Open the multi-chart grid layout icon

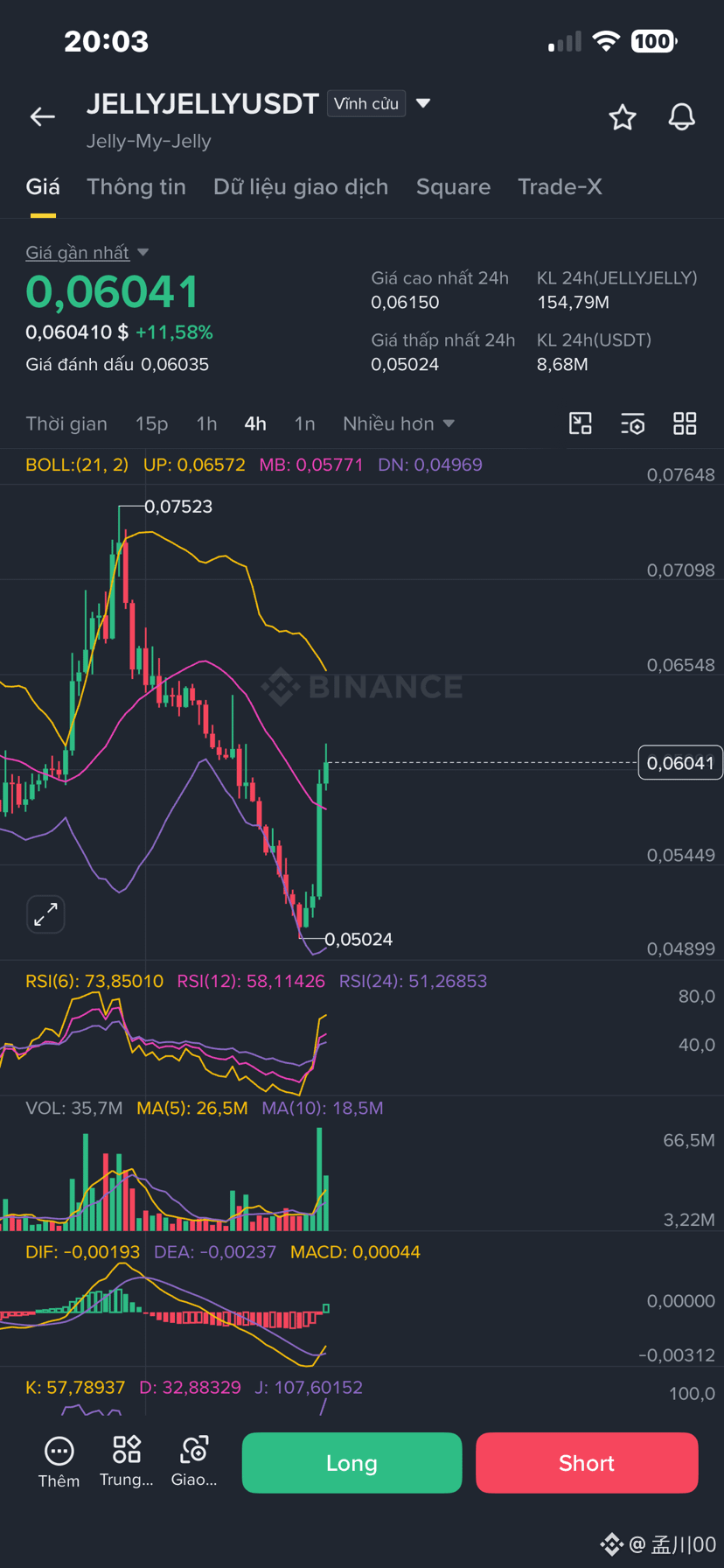click(x=685, y=423)
